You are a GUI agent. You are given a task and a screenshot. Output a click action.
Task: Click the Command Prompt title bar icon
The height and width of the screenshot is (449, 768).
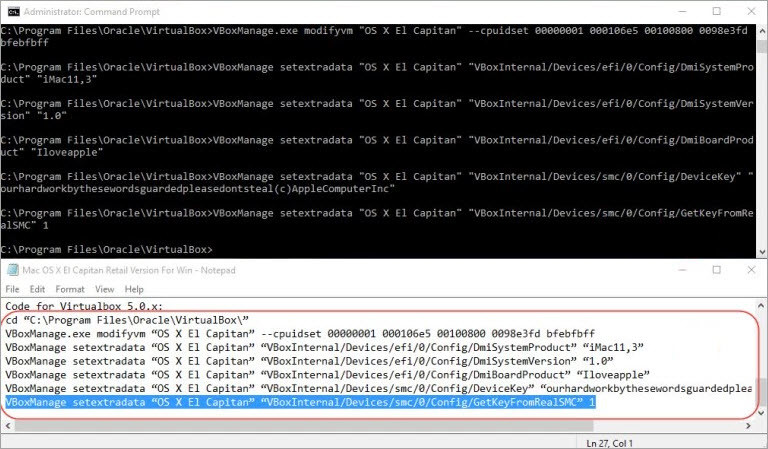pyautogui.click(x=13, y=11)
